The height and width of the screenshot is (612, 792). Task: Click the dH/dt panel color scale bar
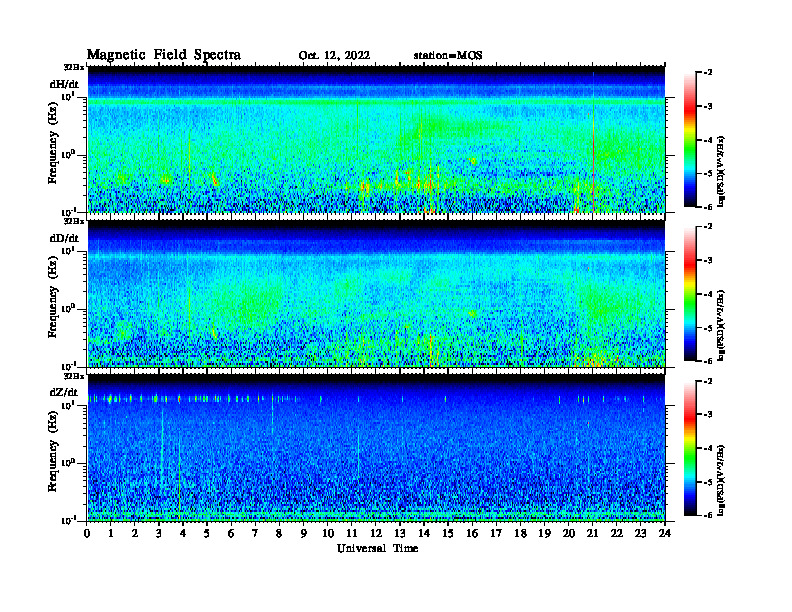coord(690,140)
